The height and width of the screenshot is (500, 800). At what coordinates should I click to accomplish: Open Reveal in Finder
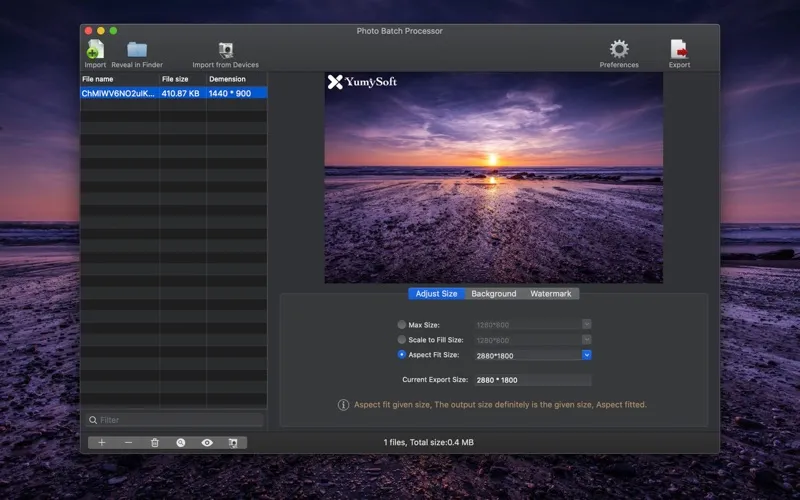click(x=137, y=50)
